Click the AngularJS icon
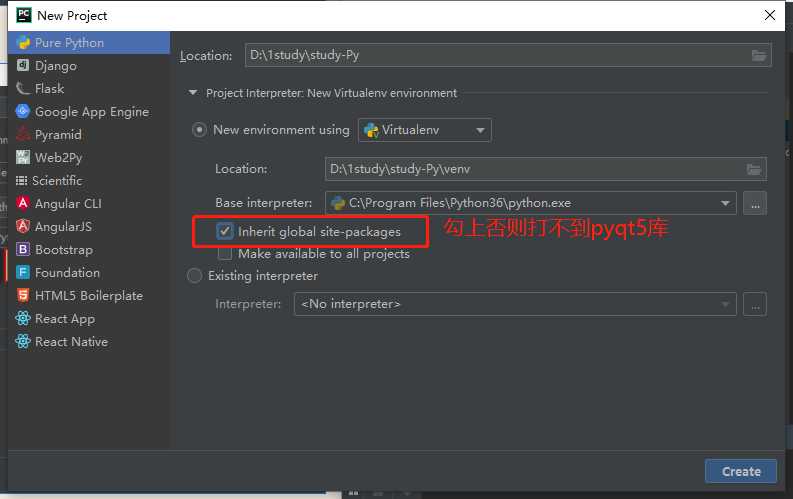 (23, 226)
